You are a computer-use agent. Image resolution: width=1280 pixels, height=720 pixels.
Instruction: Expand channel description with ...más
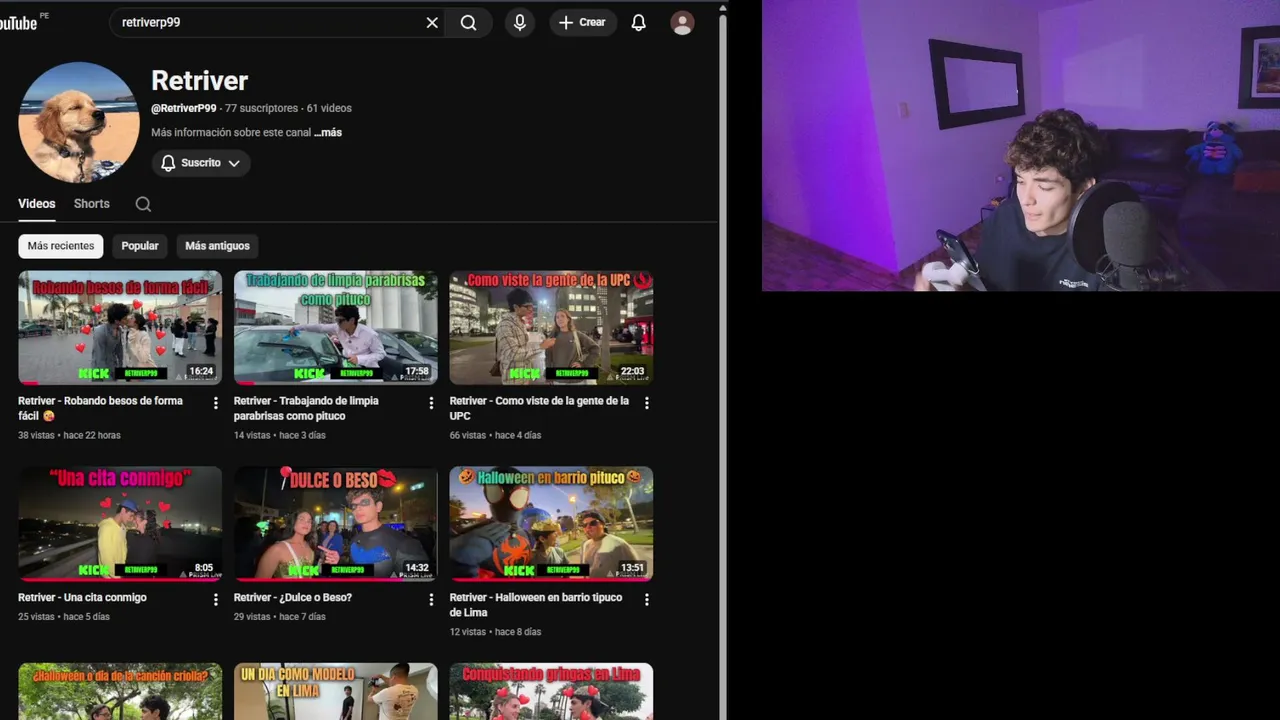(328, 132)
